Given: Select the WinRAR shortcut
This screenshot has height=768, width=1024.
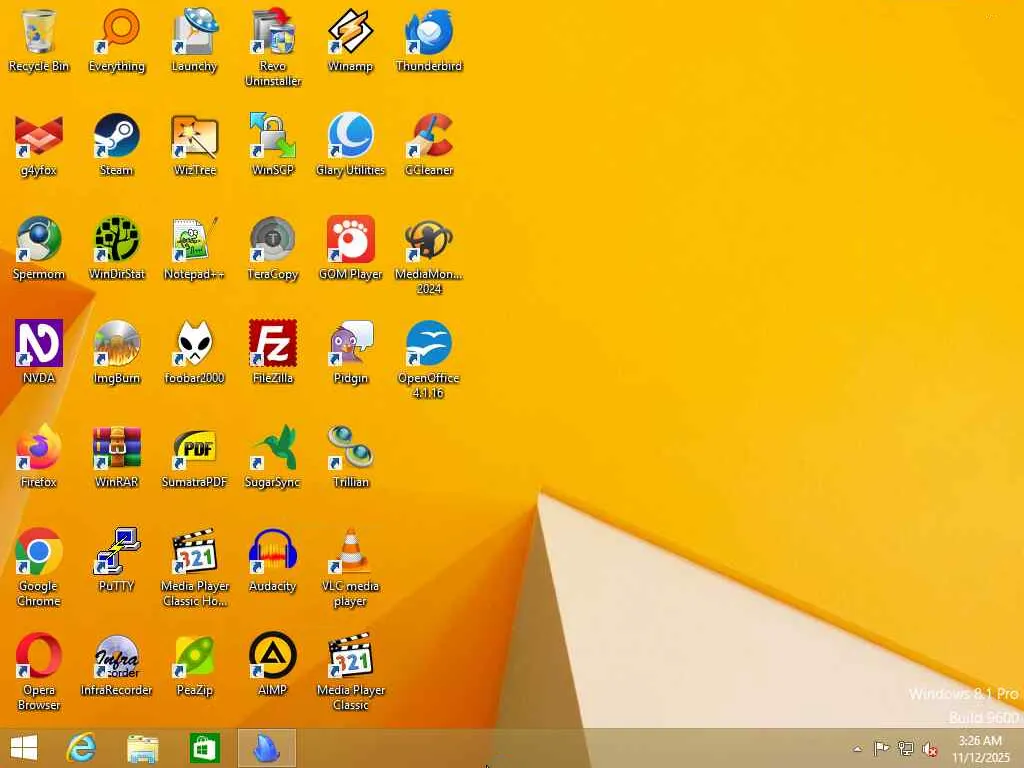Looking at the screenshot, I should tap(117, 456).
